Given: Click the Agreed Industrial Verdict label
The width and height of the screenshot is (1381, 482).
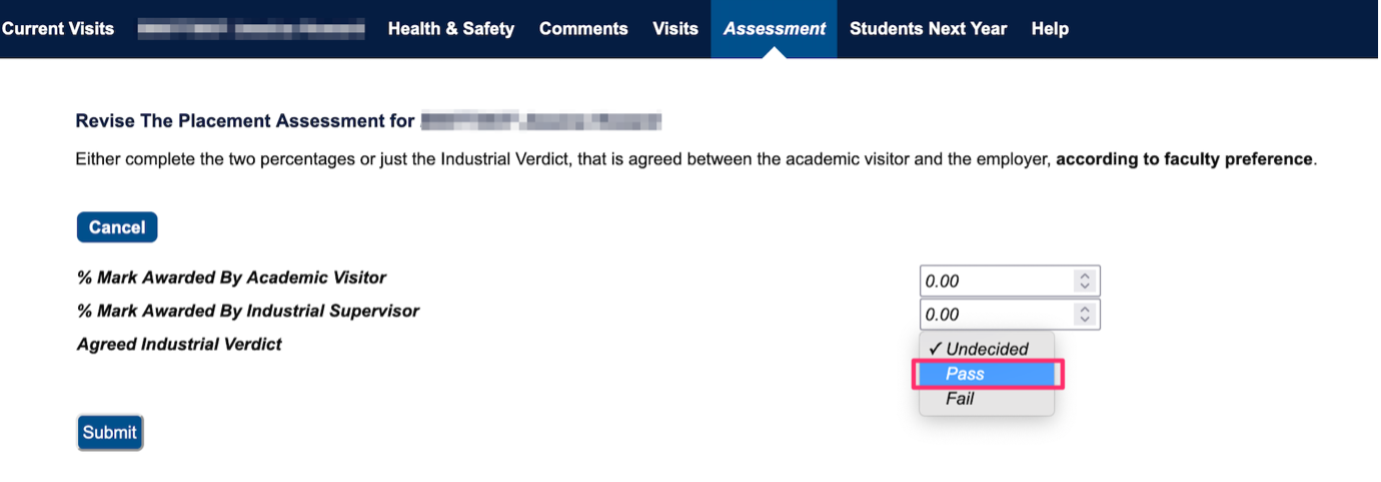Looking at the screenshot, I should point(179,345).
